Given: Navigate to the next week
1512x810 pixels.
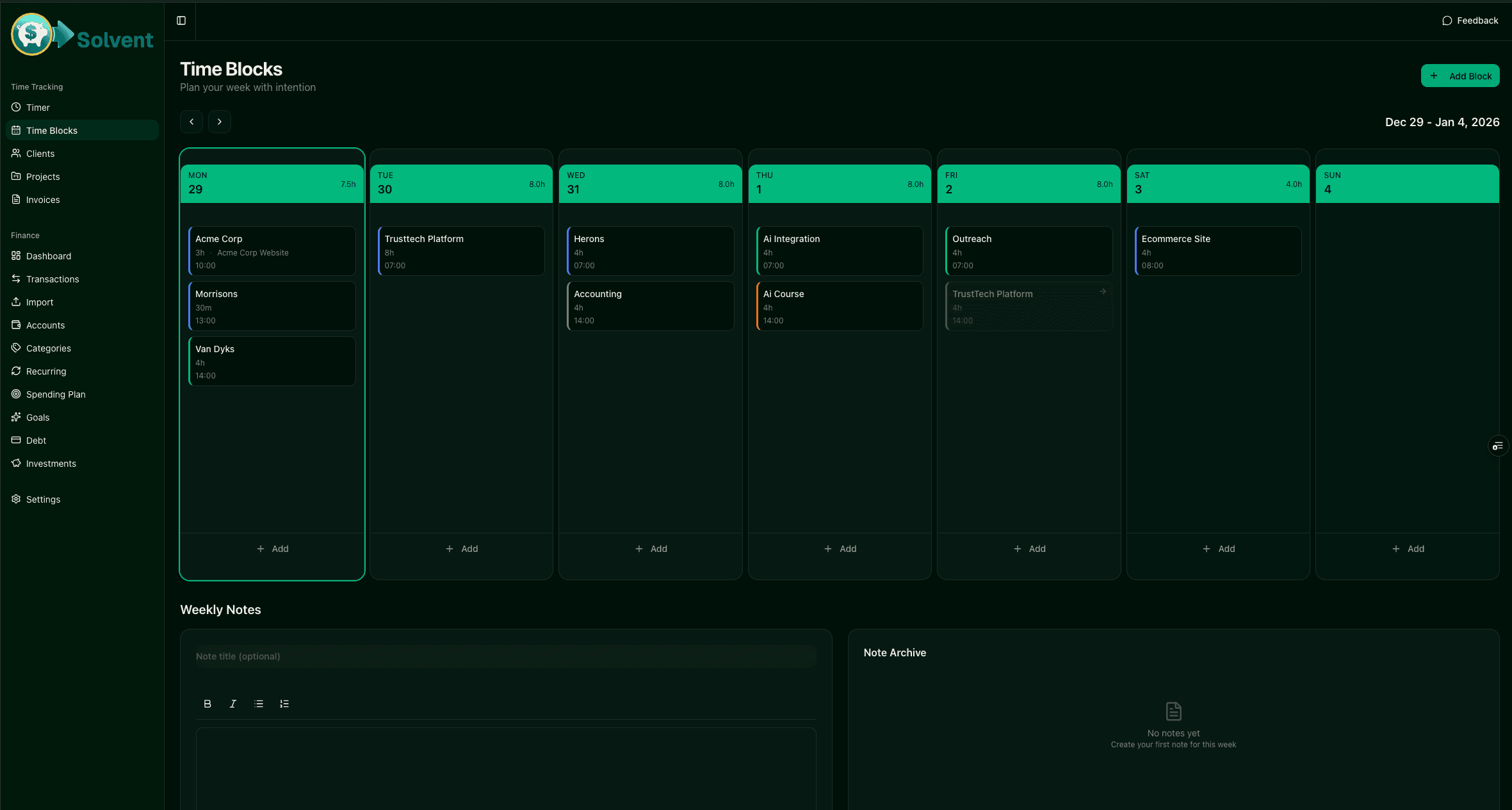Looking at the screenshot, I should [x=219, y=121].
